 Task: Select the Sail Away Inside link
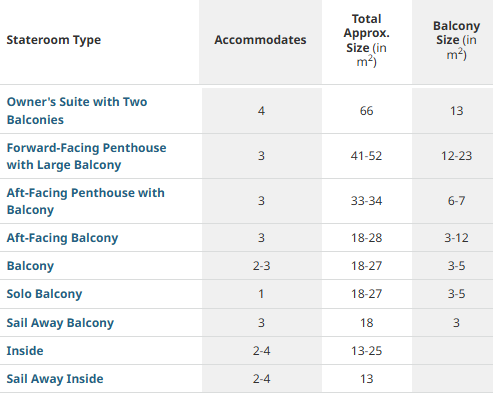(x=55, y=379)
